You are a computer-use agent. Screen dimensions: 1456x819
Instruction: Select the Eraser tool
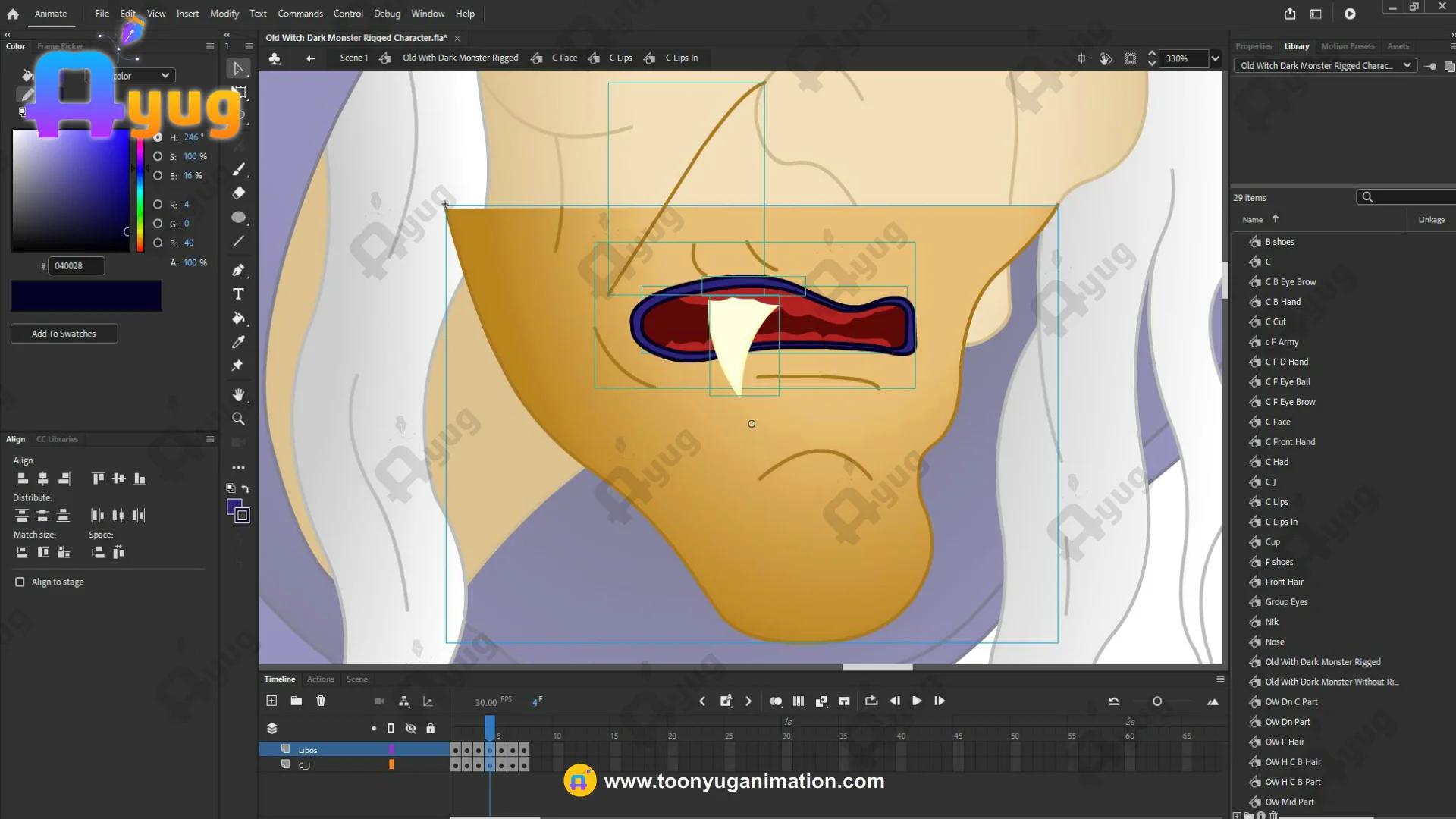238,193
